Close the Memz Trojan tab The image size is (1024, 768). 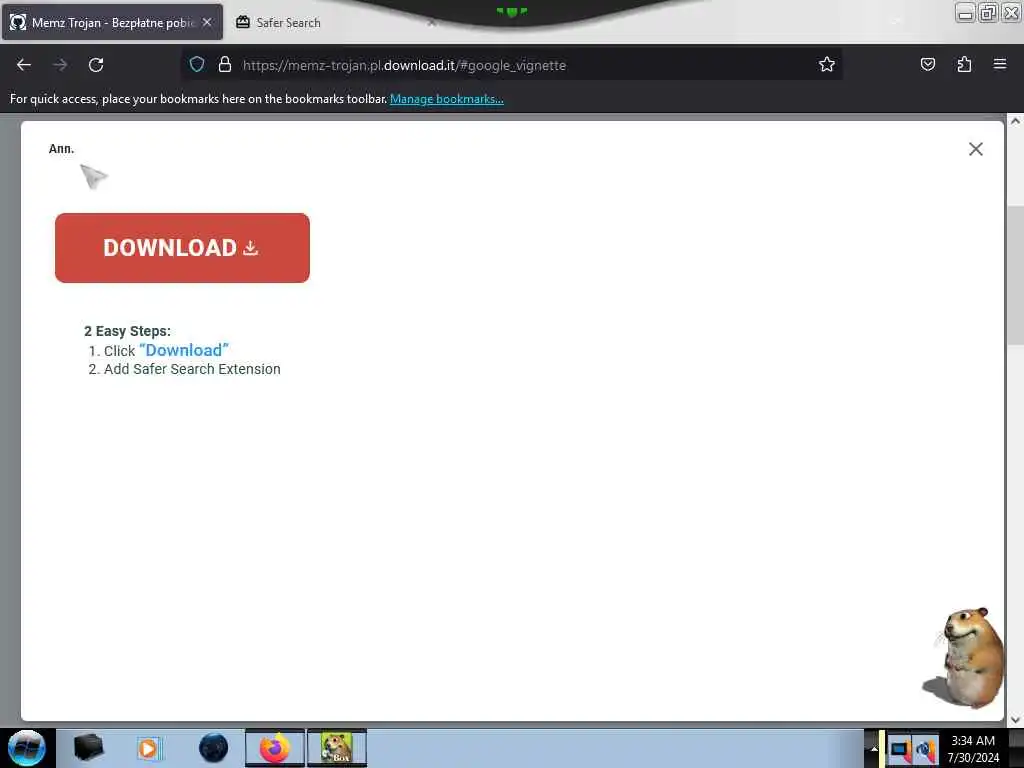pyautogui.click(x=207, y=22)
